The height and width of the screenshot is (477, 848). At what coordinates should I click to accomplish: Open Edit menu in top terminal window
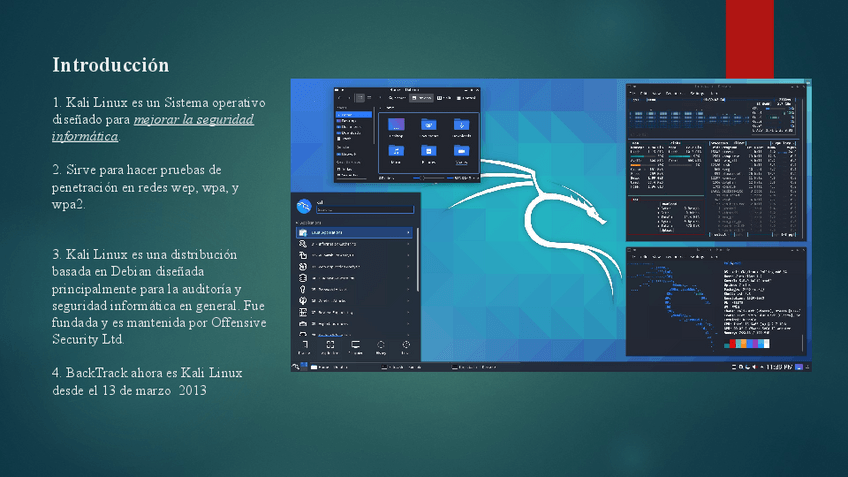pos(644,93)
